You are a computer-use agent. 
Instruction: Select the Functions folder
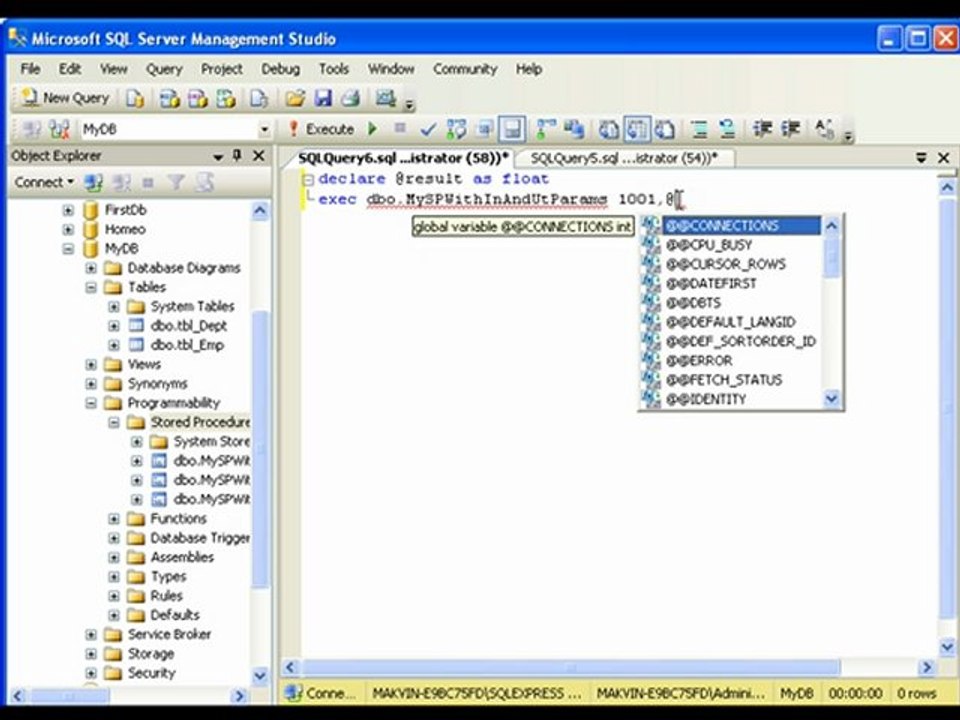(x=178, y=519)
